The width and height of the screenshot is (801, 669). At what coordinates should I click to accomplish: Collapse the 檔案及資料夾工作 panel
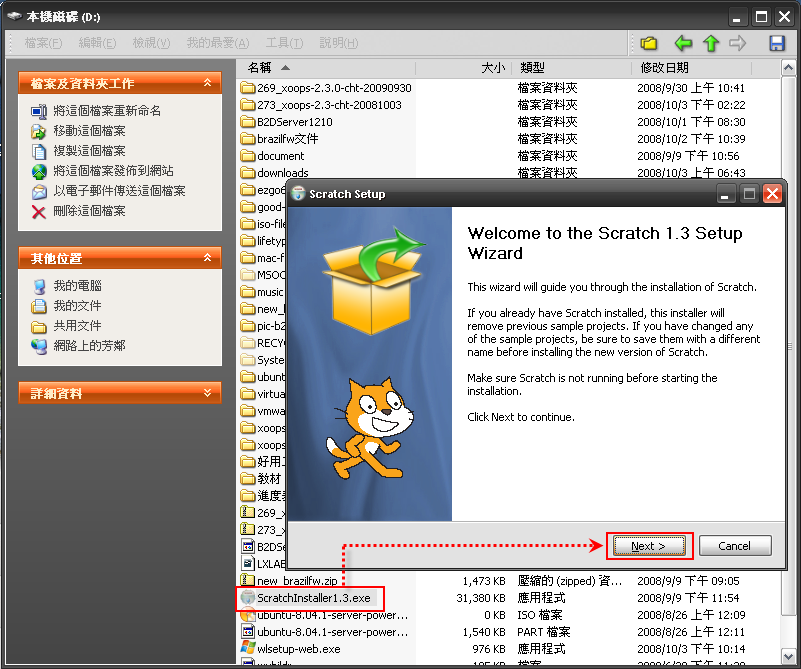coord(207,83)
